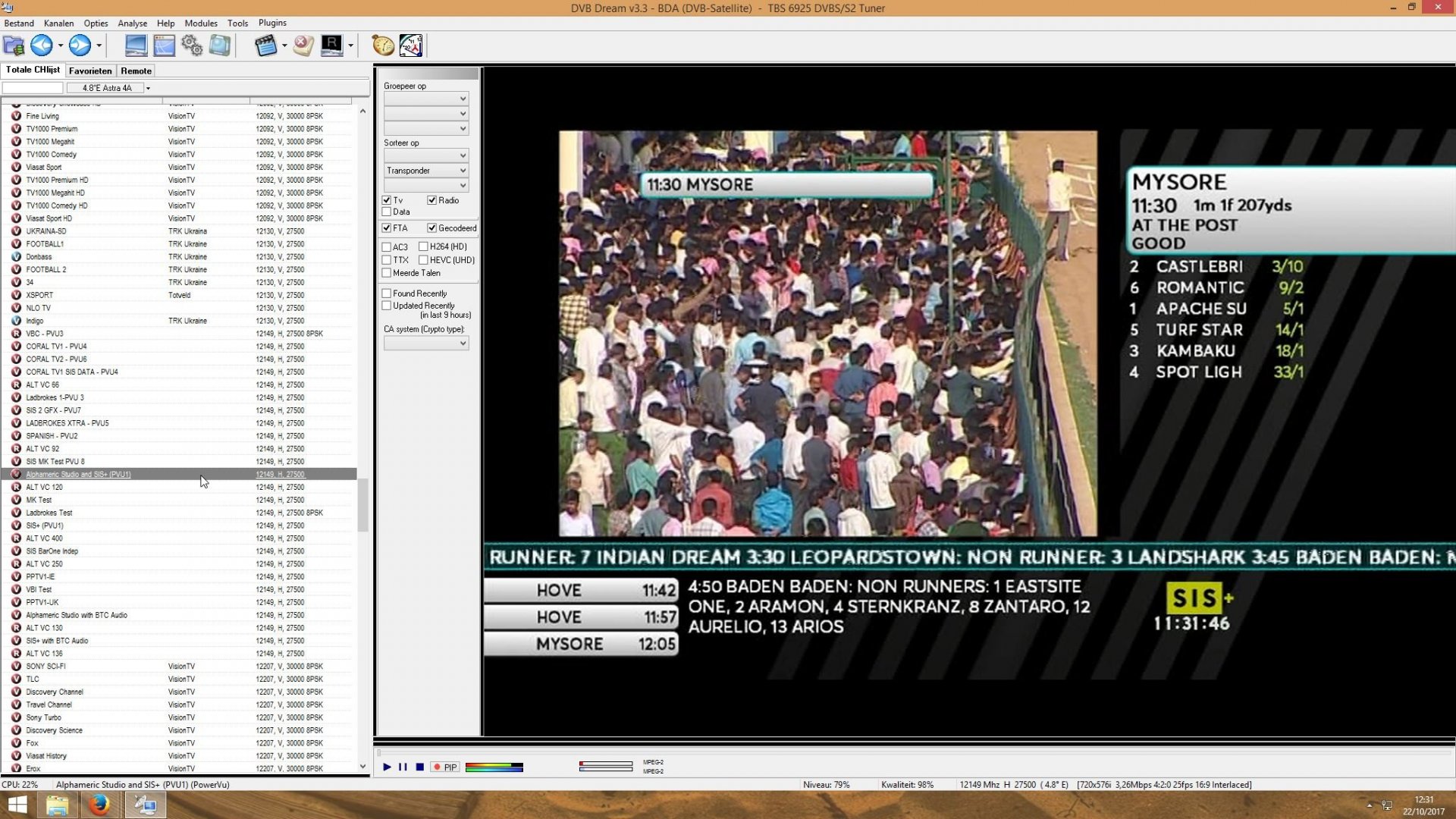Toggle the PIP button
This screenshot has height=819, width=1456.
(x=444, y=767)
